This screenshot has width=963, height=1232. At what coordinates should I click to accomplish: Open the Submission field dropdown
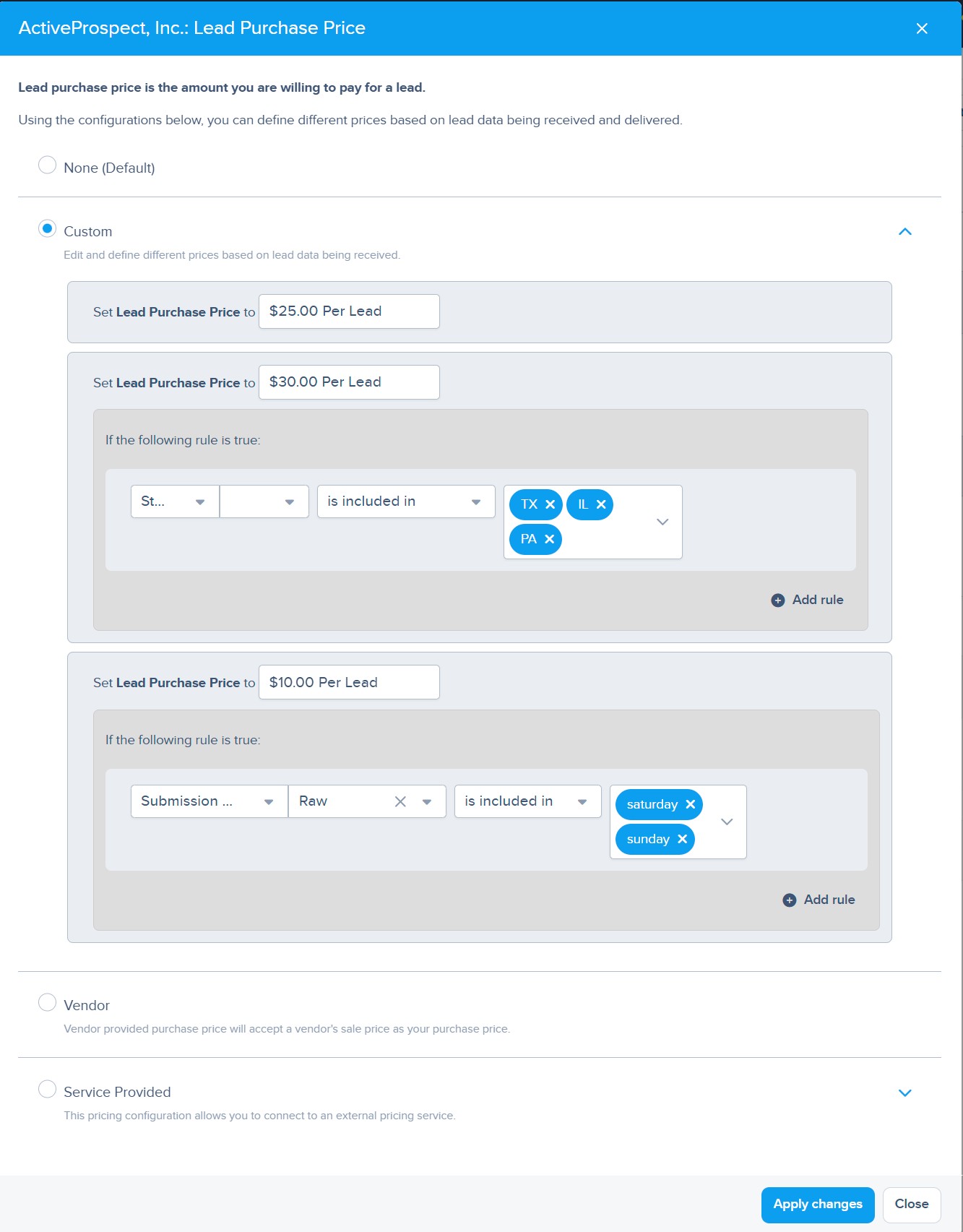pyautogui.click(x=208, y=801)
